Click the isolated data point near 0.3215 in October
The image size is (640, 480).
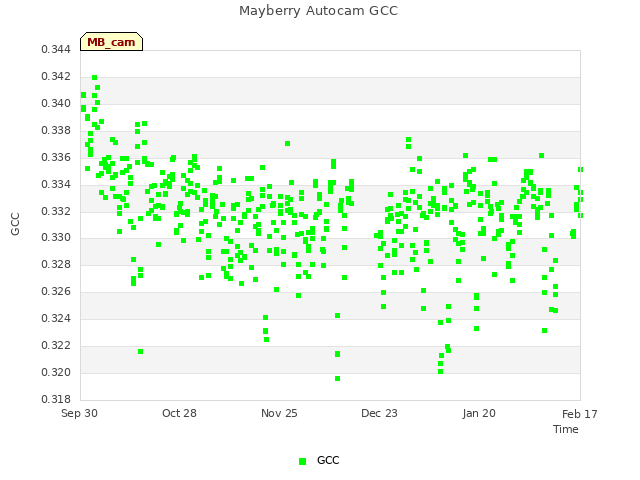pyautogui.click(x=140, y=351)
